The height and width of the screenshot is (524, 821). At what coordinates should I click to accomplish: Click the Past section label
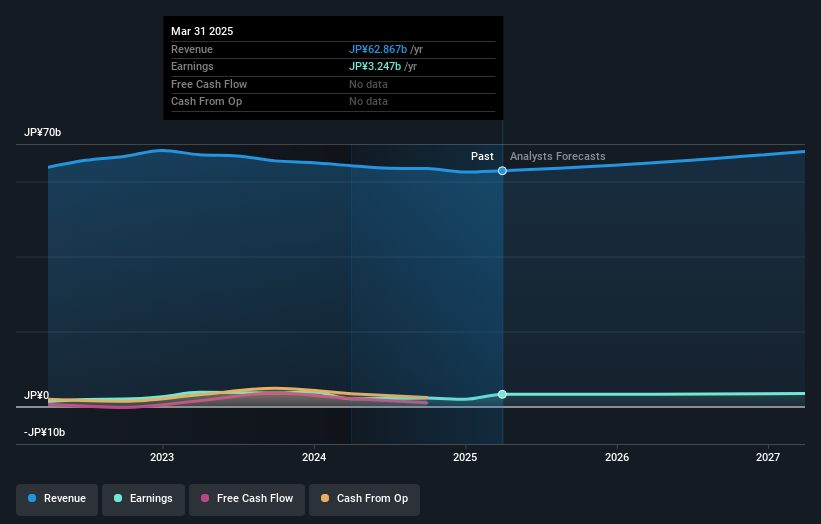click(x=482, y=156)
